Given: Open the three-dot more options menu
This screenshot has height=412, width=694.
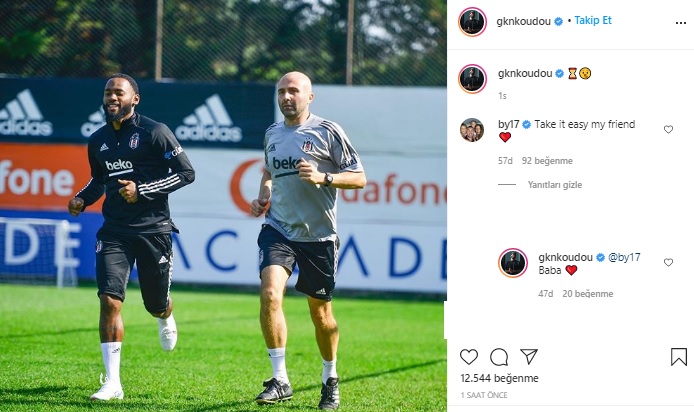Looking at the screenshot, I should 681,23.
